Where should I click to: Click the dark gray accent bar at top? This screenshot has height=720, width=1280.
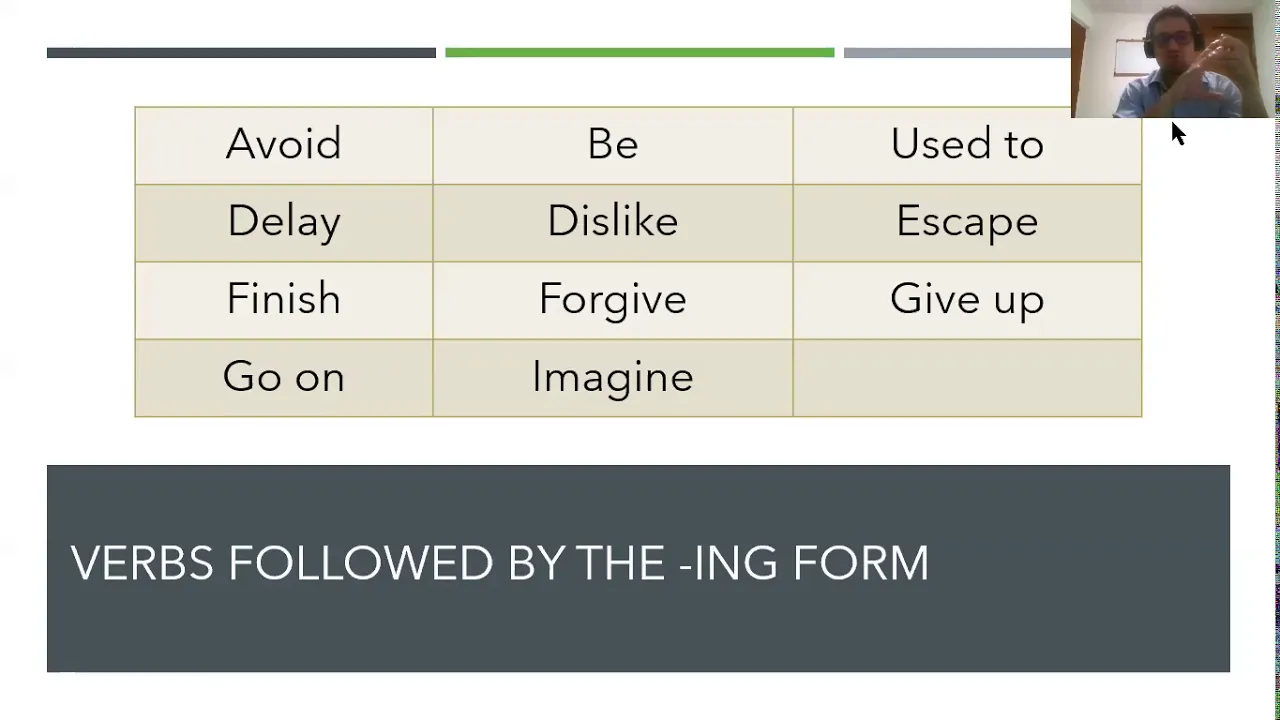pyautogui.click(x=241, y=52)
